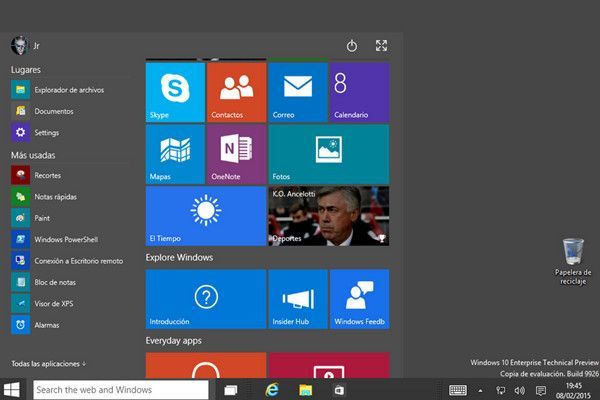Open File Explorer from taskbar
The image size is (600, 400).
[305, 390]
